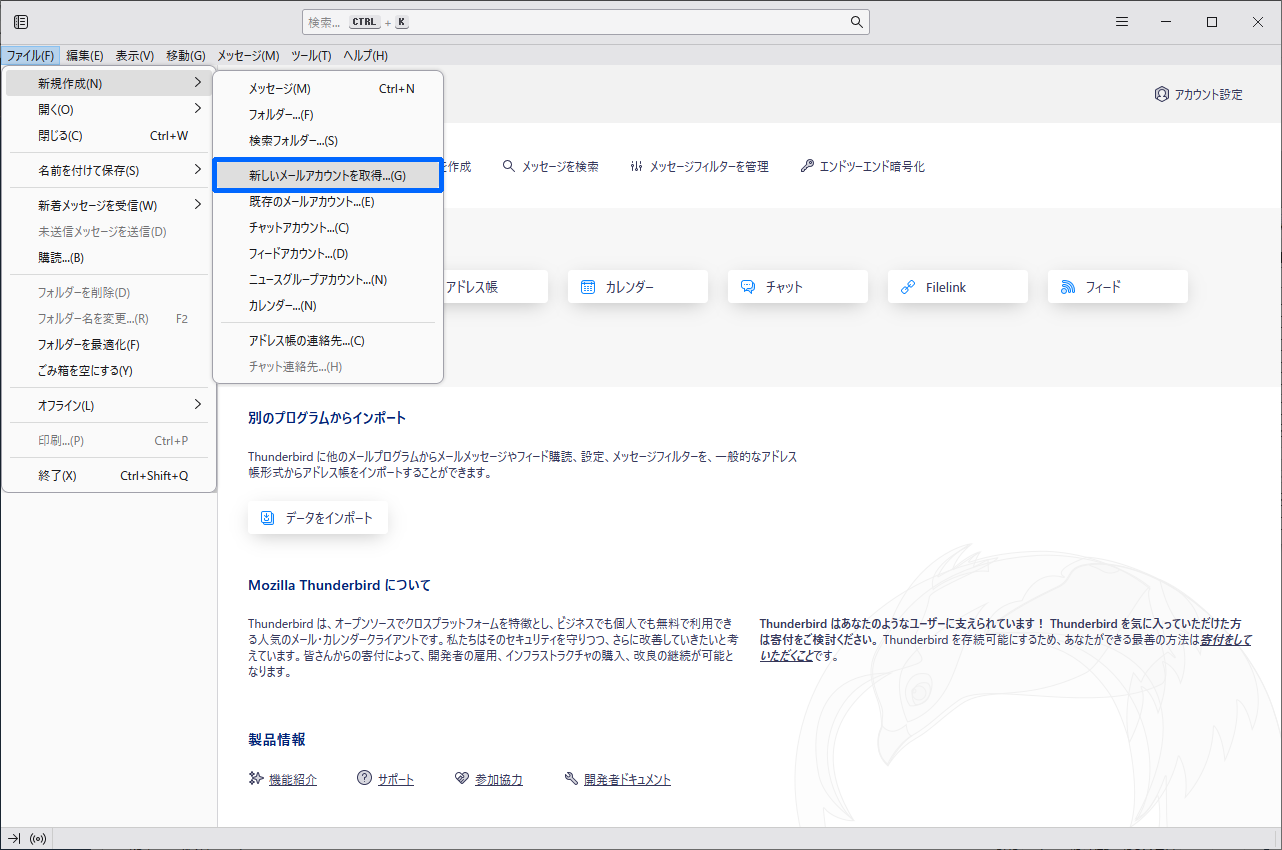Click the calendar icon on カレンダー card

588,287
